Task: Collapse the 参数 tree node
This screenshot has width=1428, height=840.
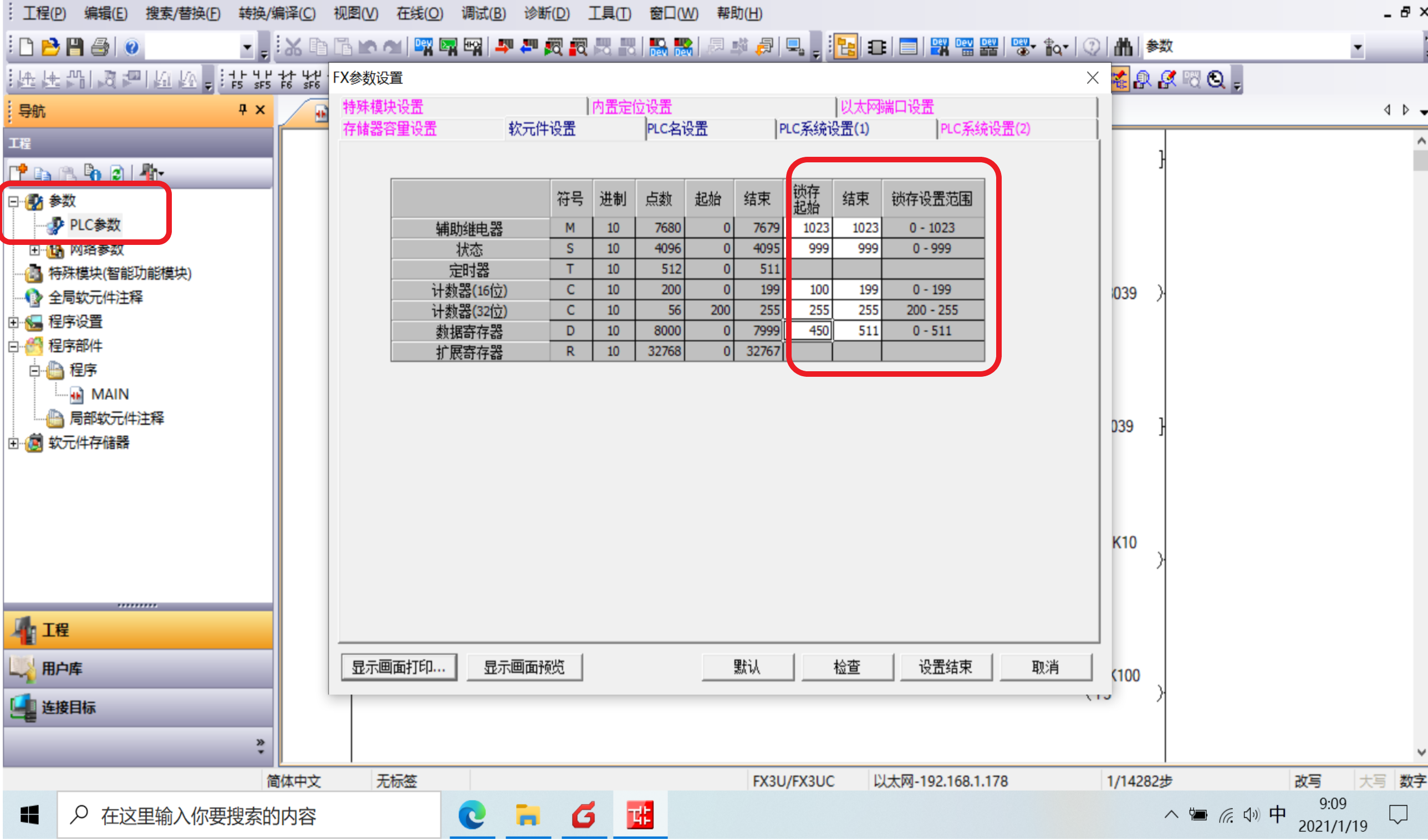Action: [14, 201]
